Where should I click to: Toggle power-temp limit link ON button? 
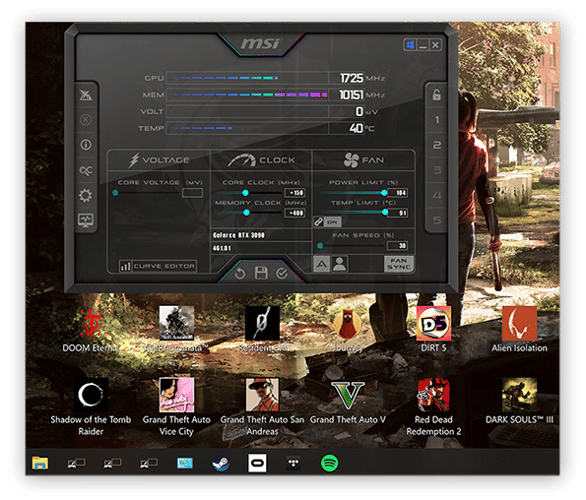coord(327,222)
